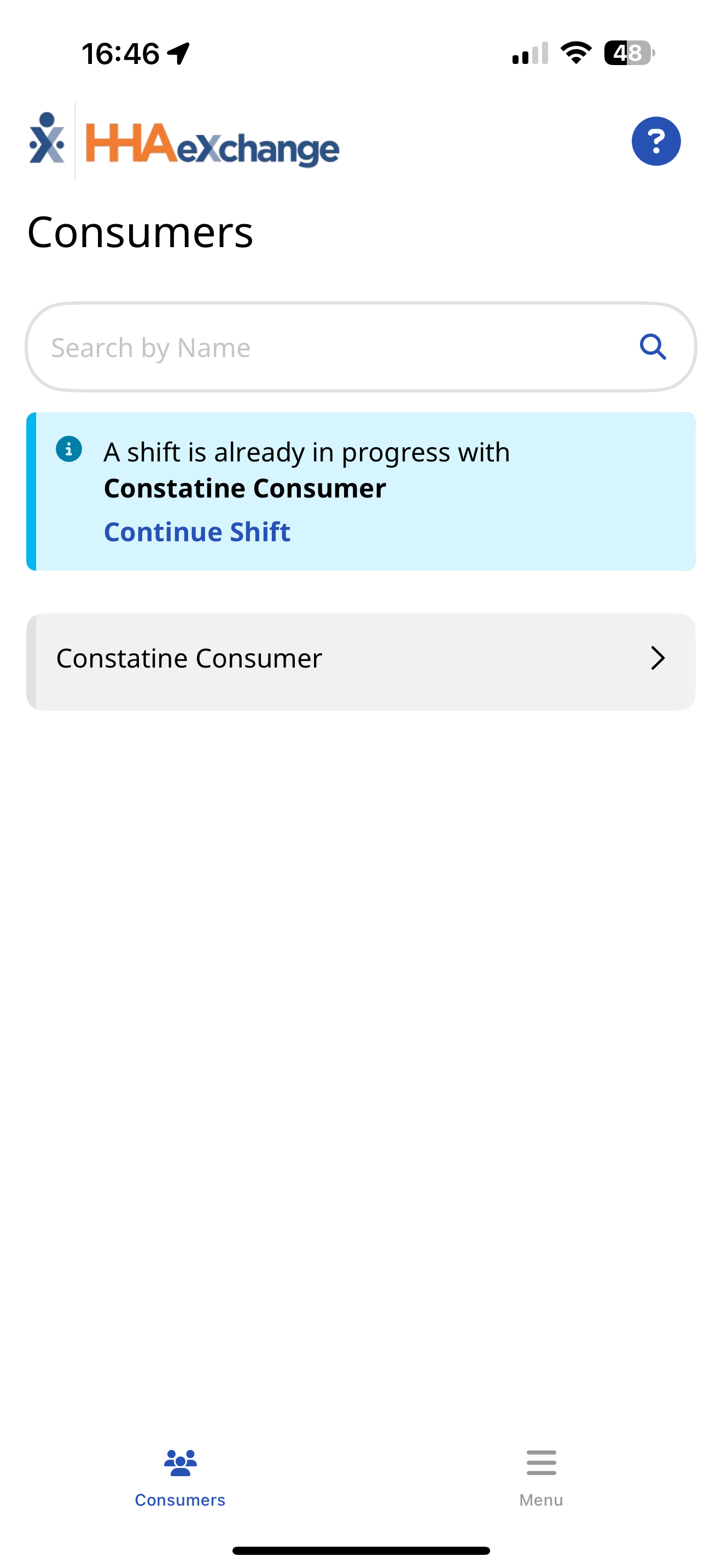The image size is (722, 1568).
Task: Focus the Search by Name field
Action: pyautogui.click(x=329, y=347)
